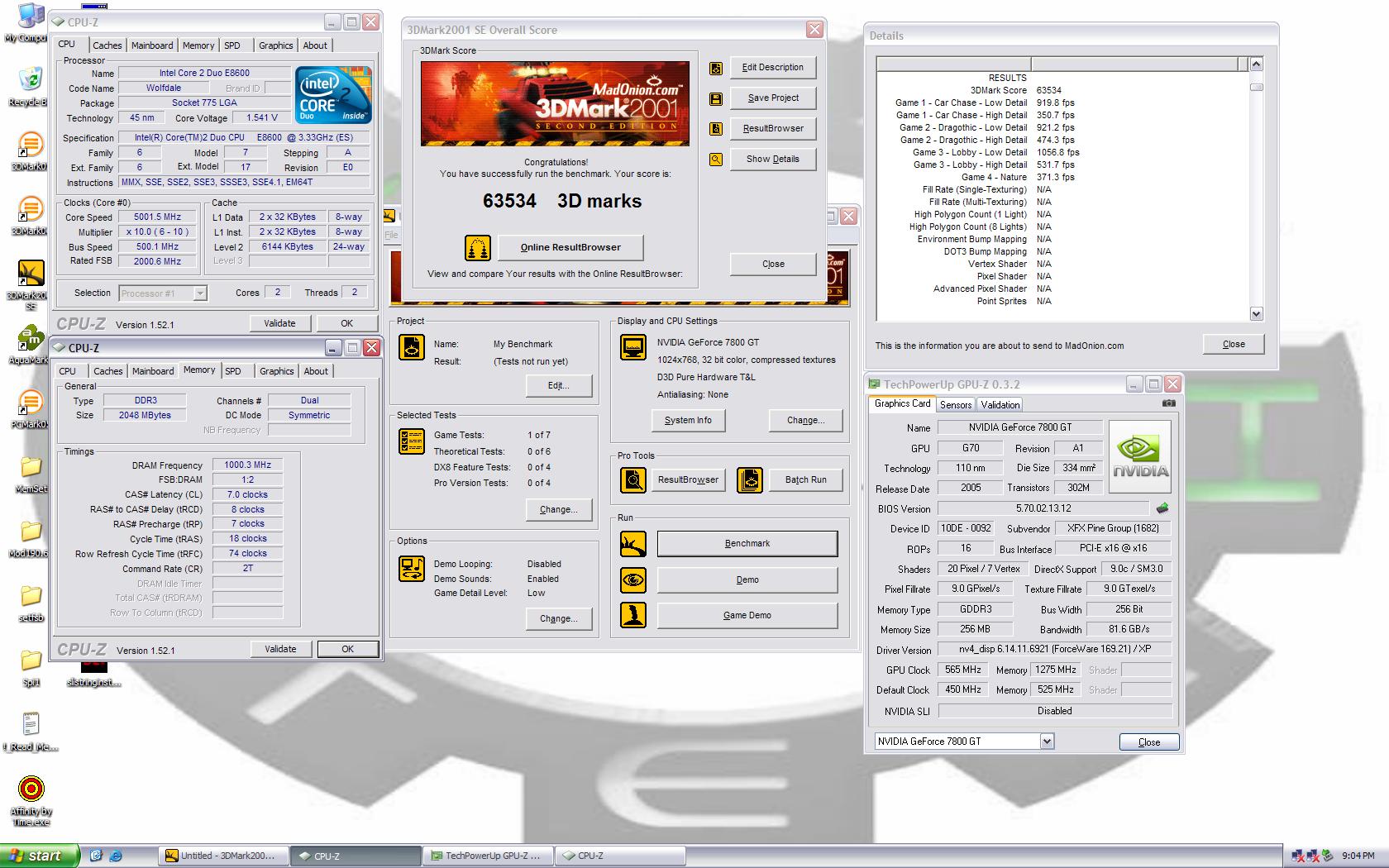Click Close in the Details window
Image resolution: width=1389 pixels, height=868 pixels.
pyautogui.click(x=1234, y=345)
